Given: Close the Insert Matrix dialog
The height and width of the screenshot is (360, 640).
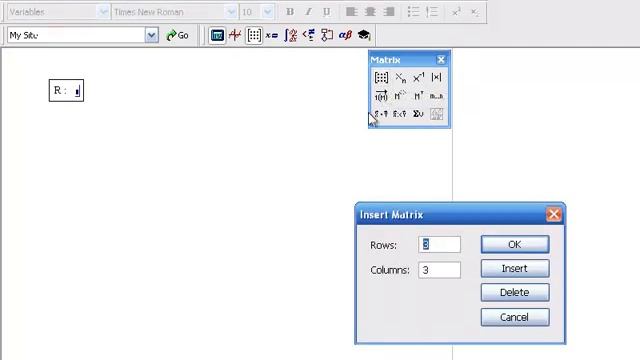Looking at the screenshot, I should [553, 214].
